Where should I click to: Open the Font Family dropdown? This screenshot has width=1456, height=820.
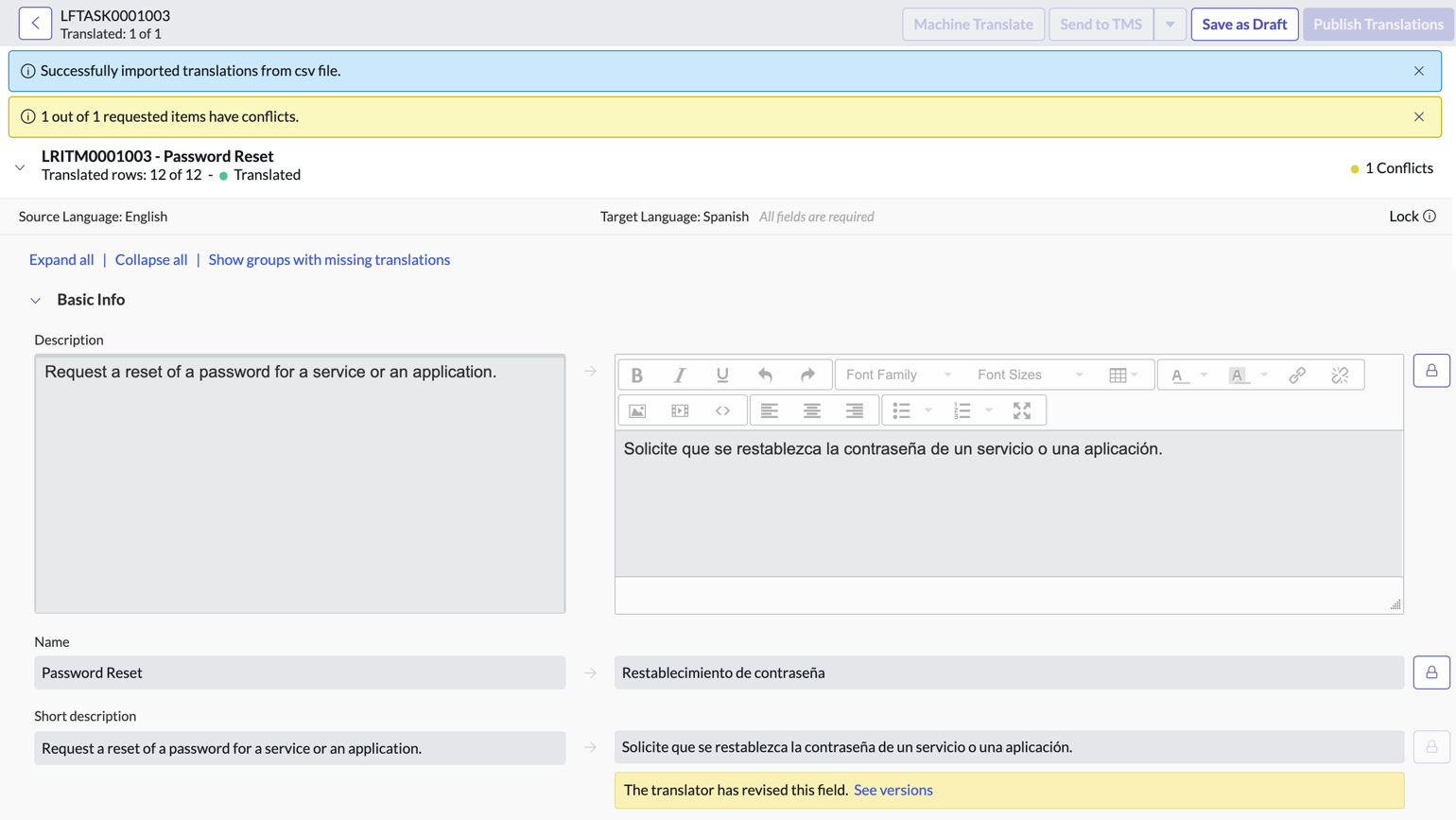click(898, 375)
